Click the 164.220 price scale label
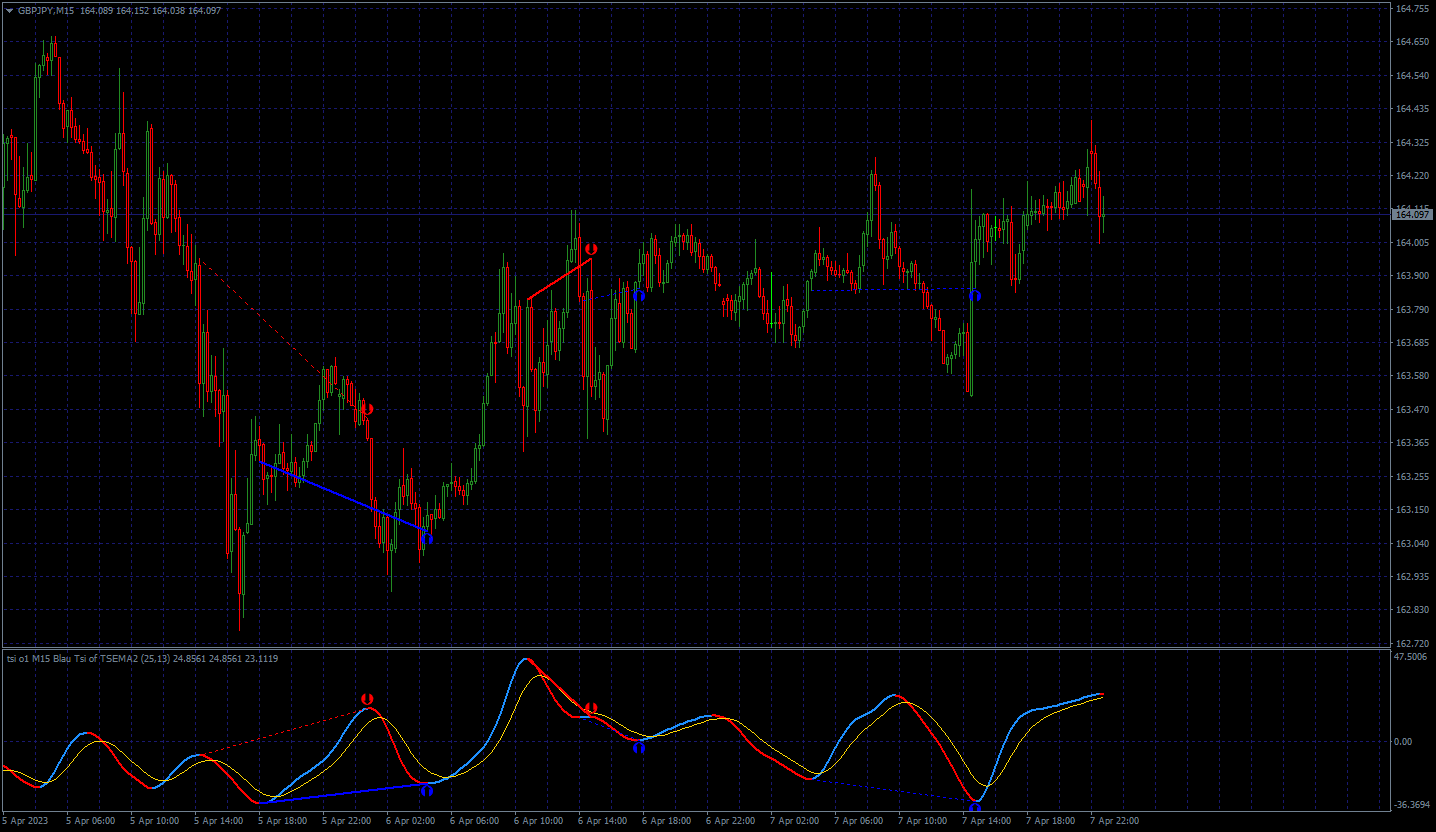 (1411, 175)
